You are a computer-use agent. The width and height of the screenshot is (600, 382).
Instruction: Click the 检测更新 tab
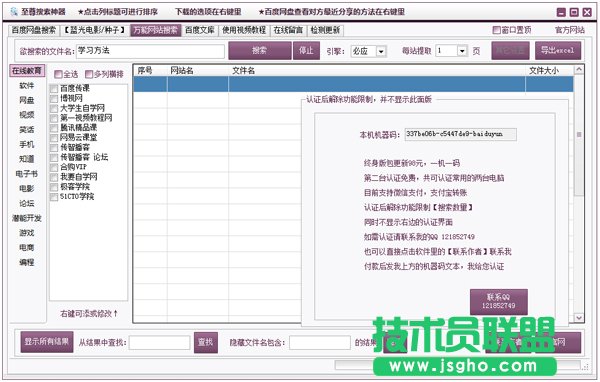[325, 30]
